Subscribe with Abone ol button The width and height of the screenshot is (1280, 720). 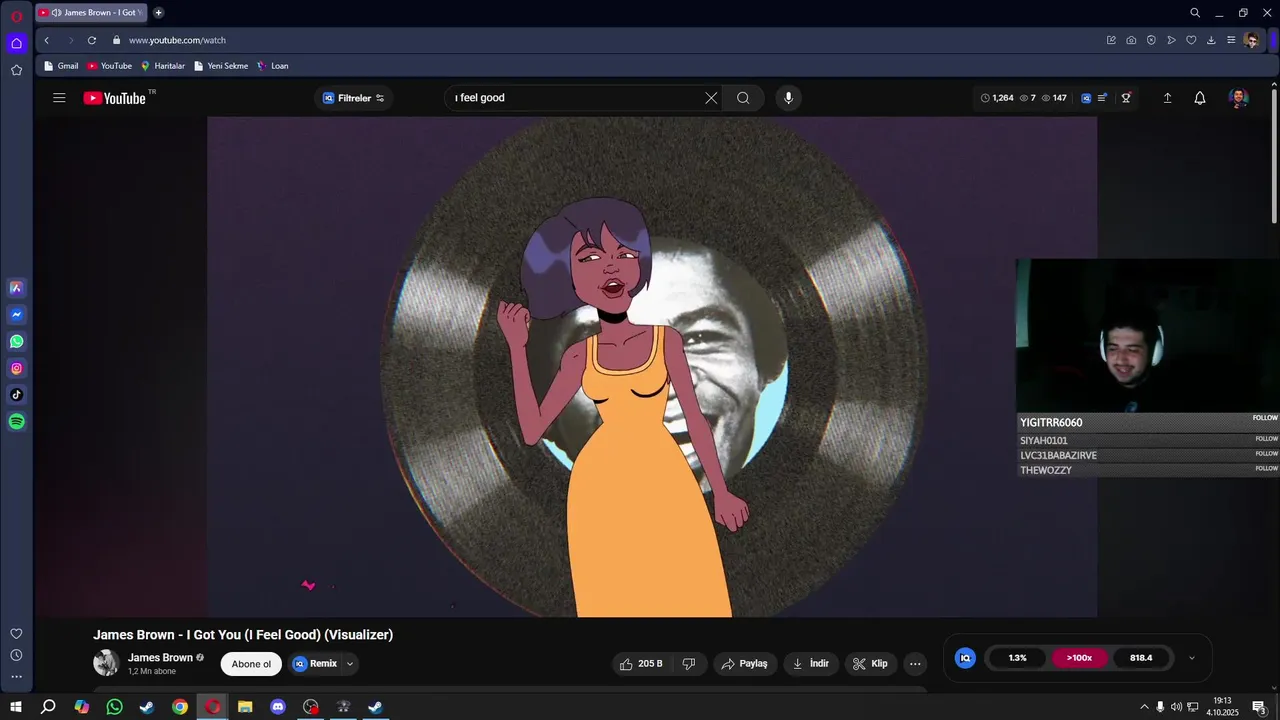[251, 664]
